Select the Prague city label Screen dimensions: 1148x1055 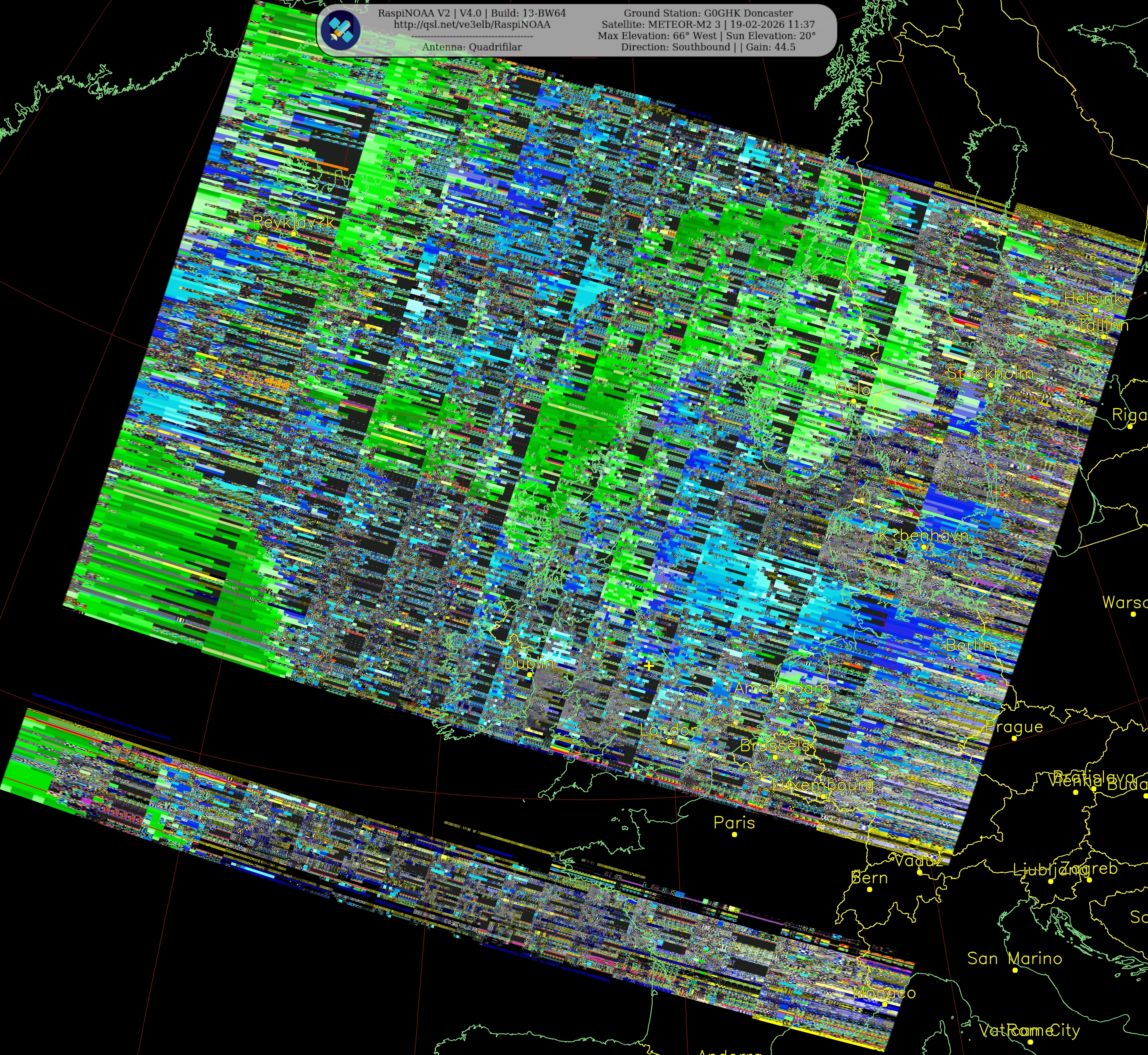tap(1014, 727)
